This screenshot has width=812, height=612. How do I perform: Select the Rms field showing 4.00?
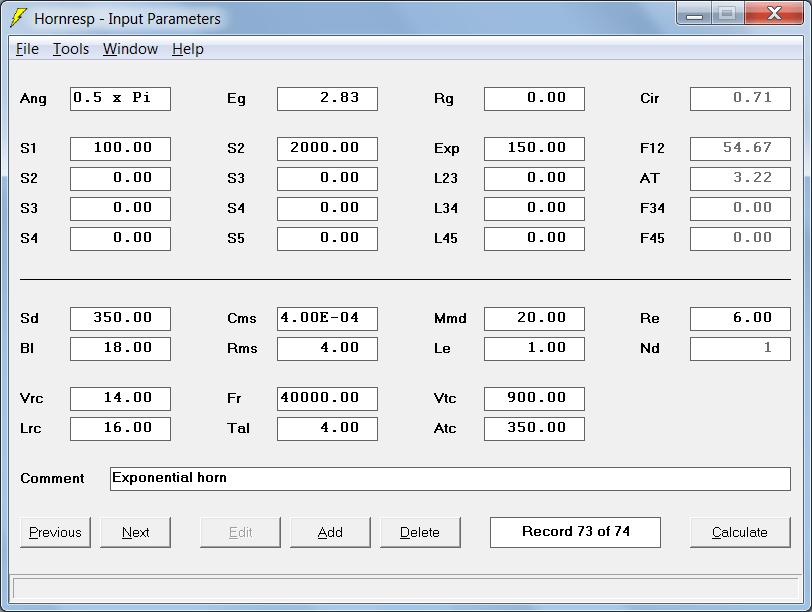click(x=327, y=349)
